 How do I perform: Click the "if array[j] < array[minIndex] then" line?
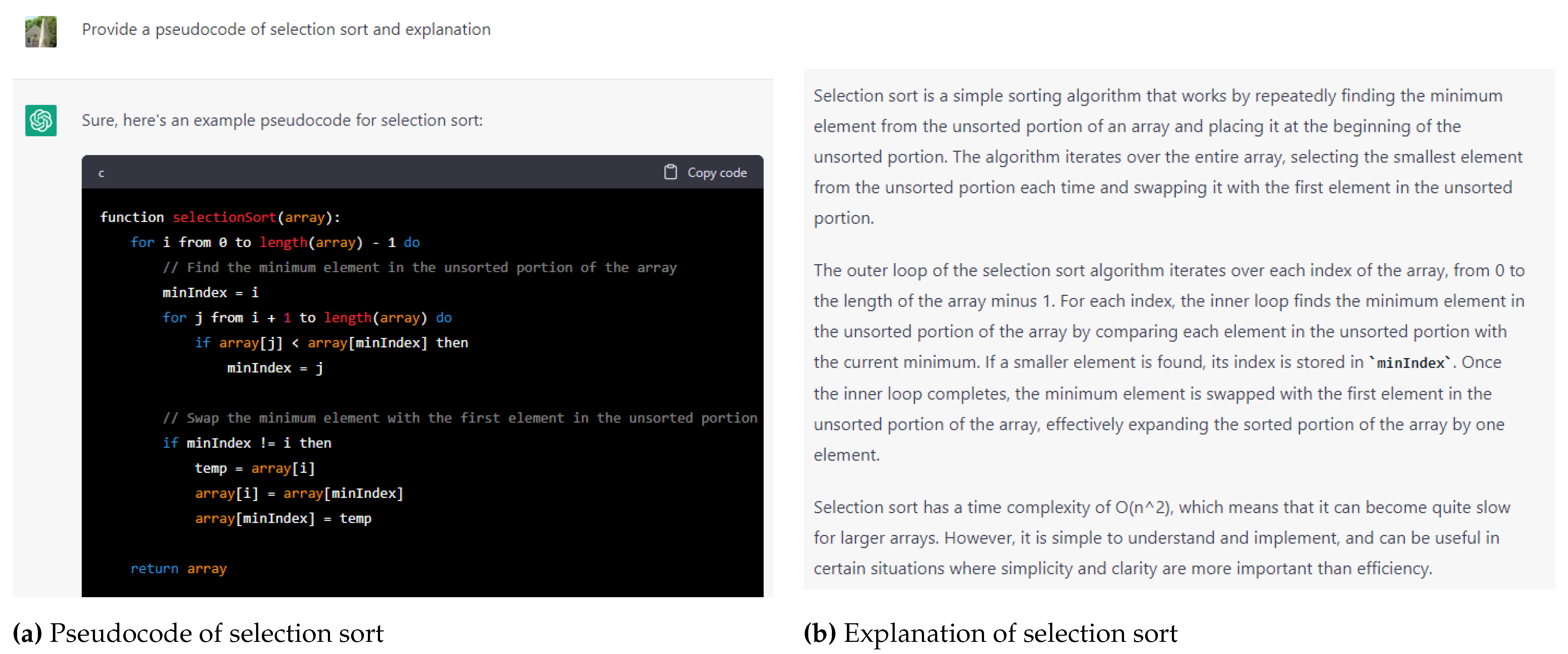coord(331,343)
